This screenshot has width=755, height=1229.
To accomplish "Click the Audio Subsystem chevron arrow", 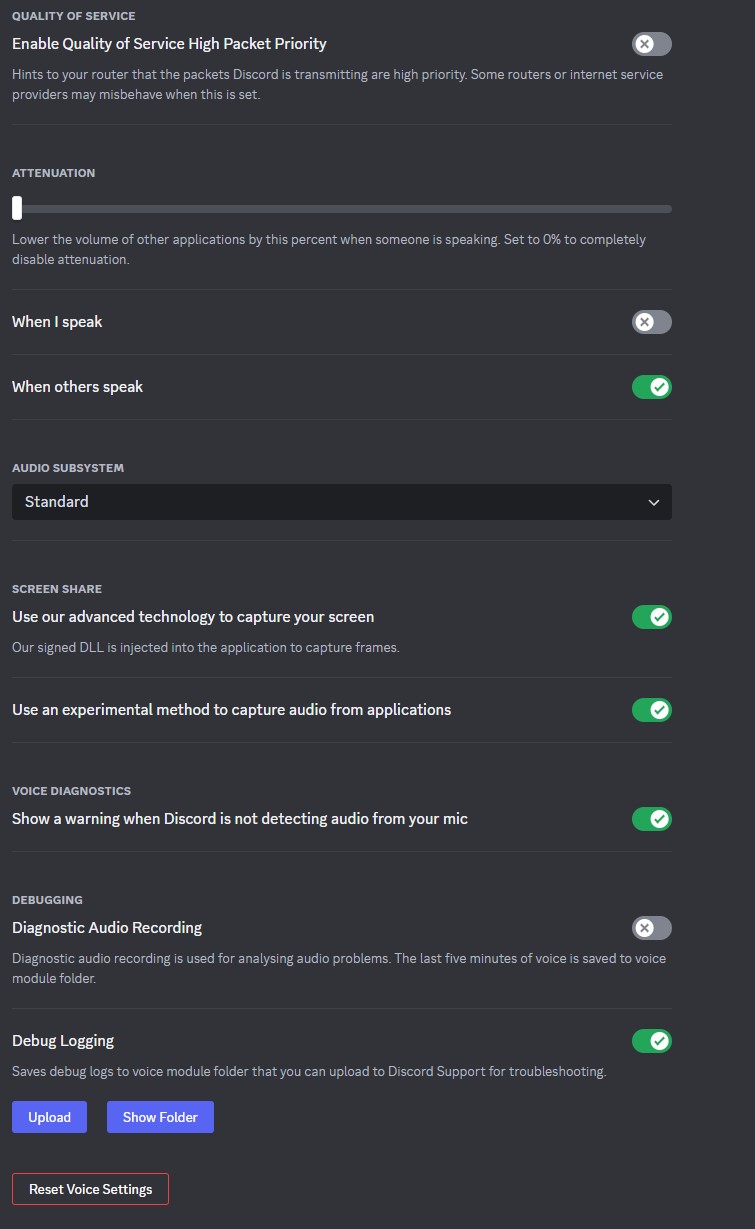I will tap(654, 502).
